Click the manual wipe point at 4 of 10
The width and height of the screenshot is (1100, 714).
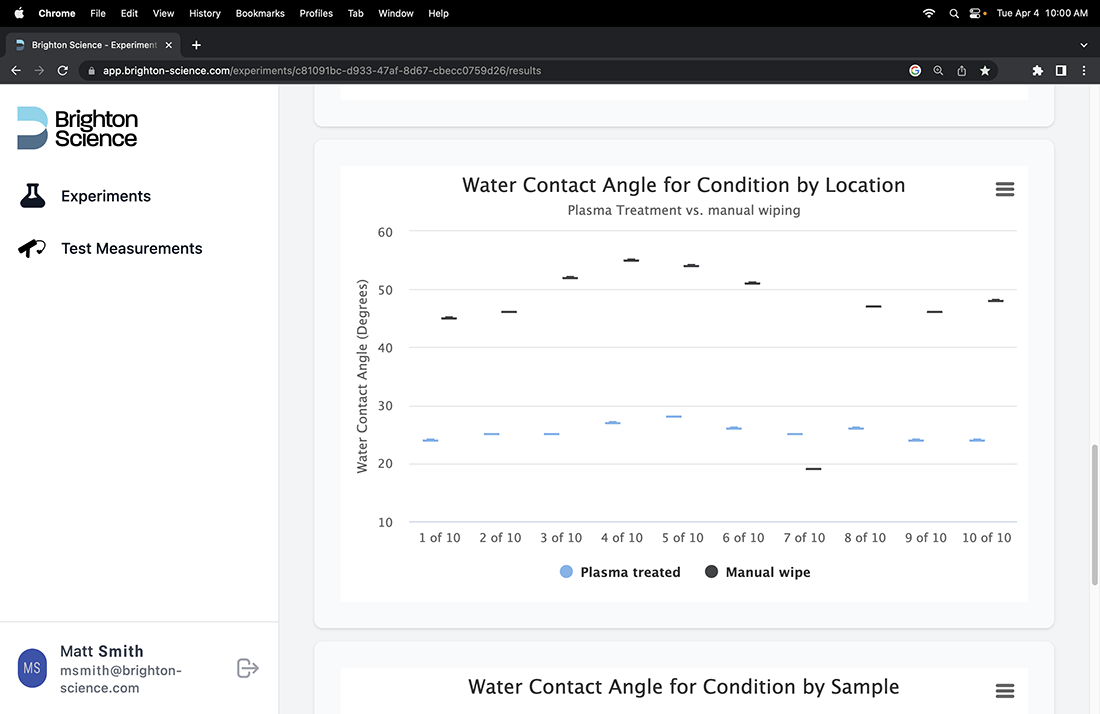click(631, 260)
